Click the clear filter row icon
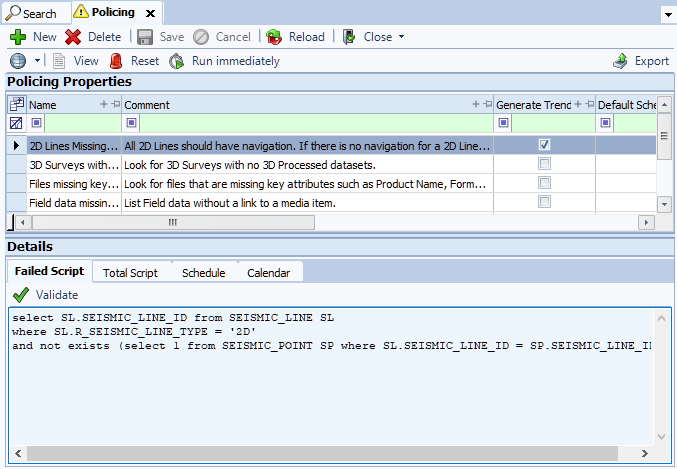The width and height of the screenshot is (677, 469). tap(16, 123)
